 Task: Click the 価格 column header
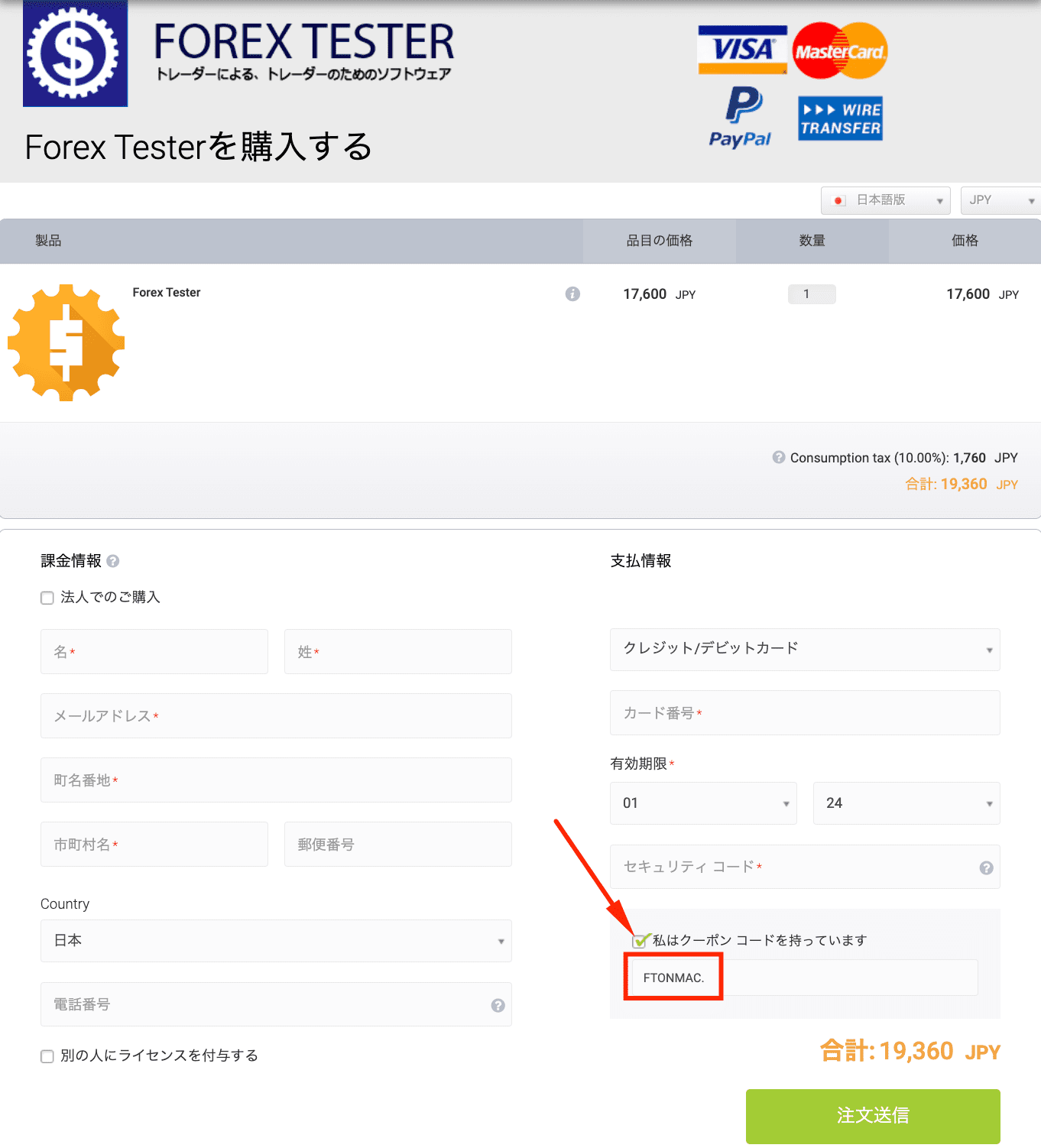point(965,241)
